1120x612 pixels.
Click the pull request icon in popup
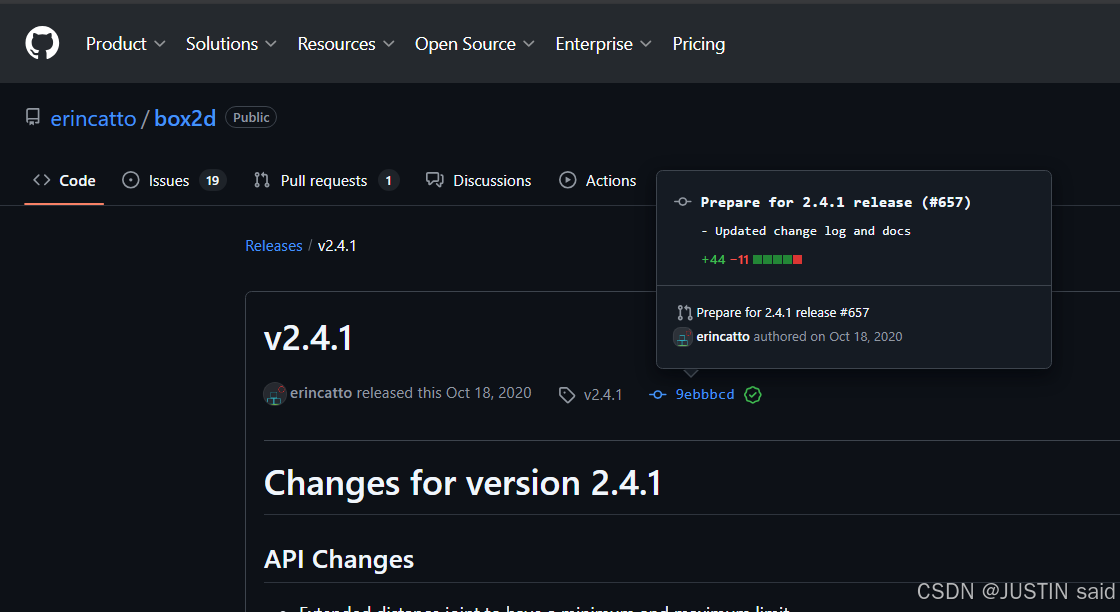click(x=684, y=313)
